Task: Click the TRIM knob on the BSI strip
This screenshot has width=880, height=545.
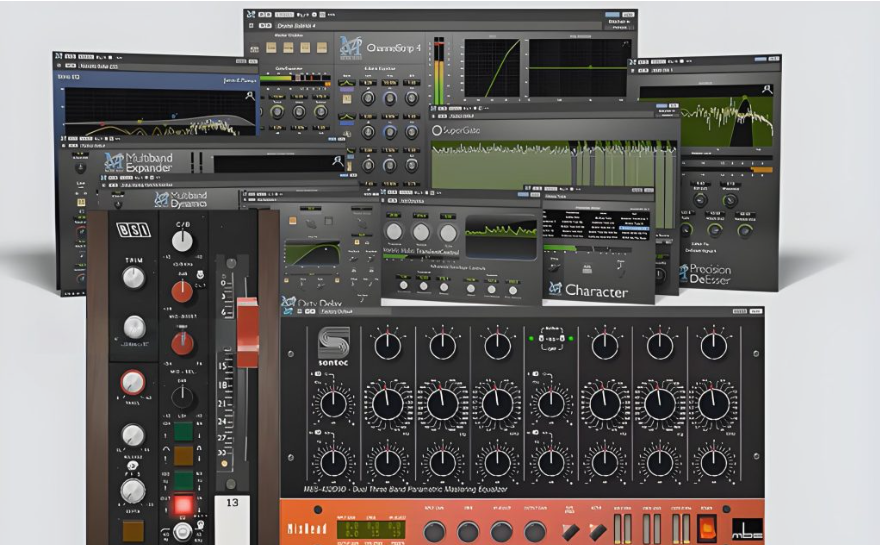Action: coord(134,278)
